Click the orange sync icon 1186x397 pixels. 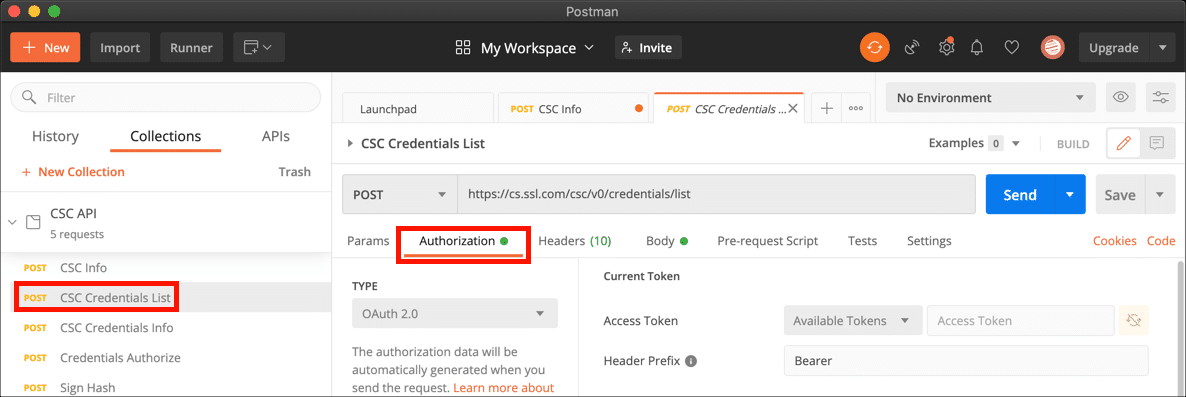[874, 48]
